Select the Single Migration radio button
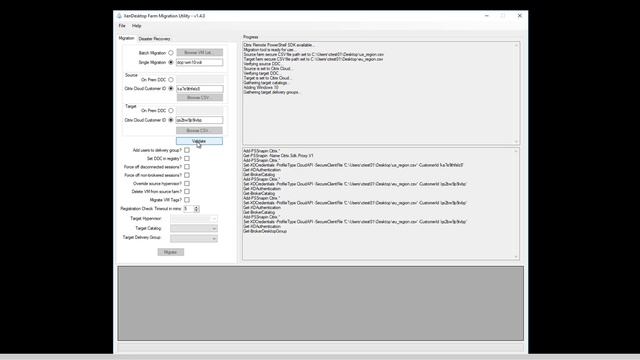Viewport: 640px width, 360px height. 171,62
